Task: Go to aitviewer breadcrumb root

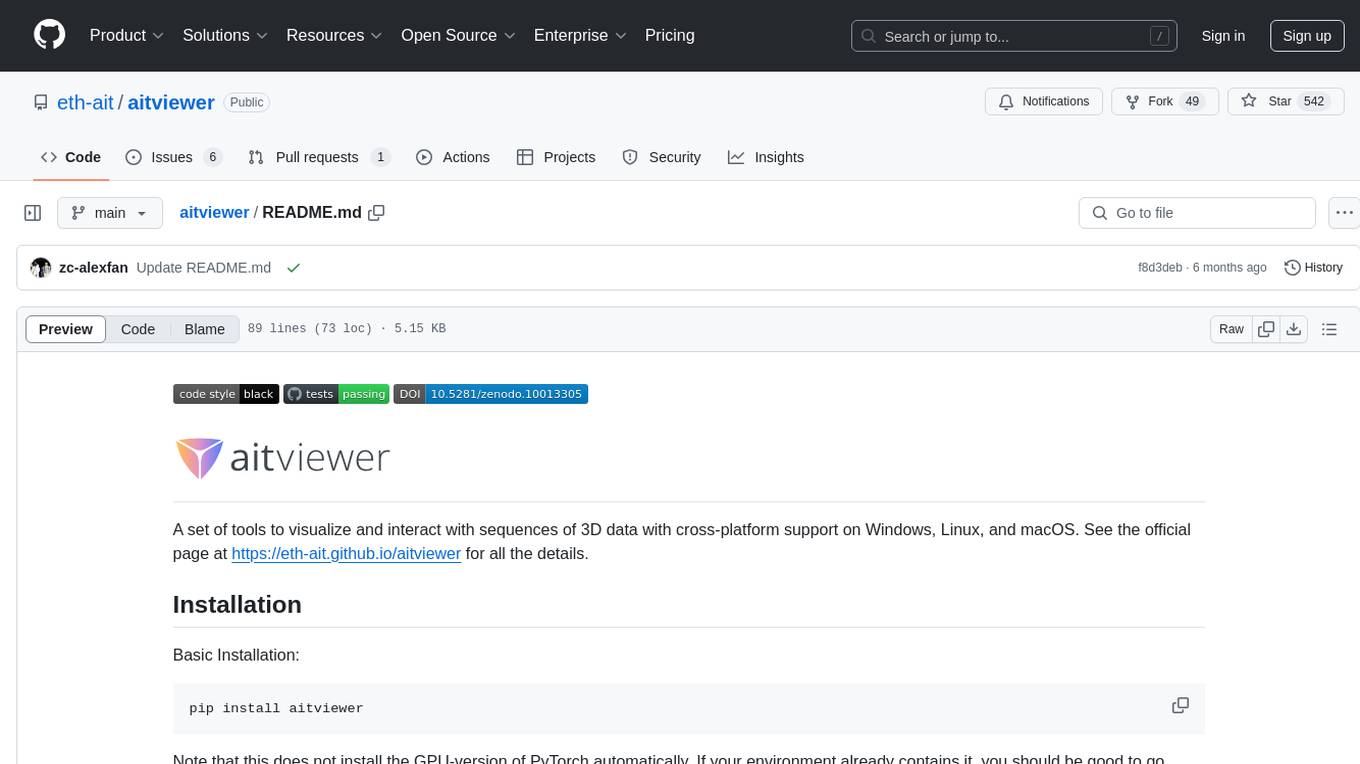Action: click(x=214, y=212)
